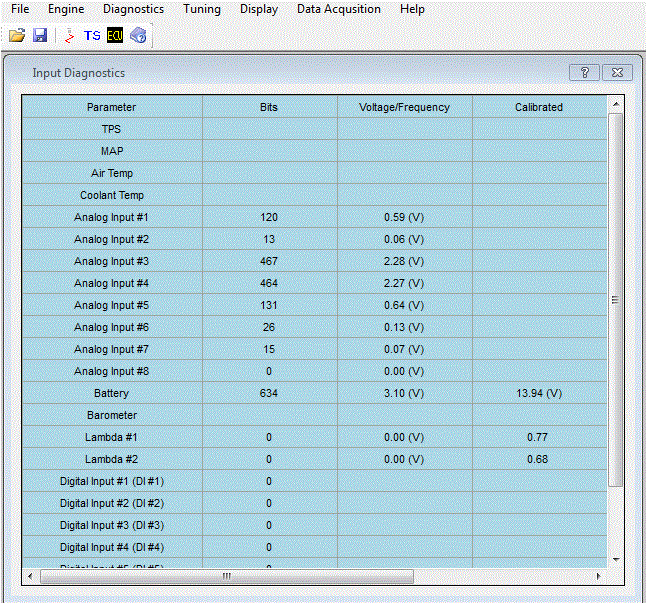Open file with the folder icon
This screenshot has height=604, width=647.
click(17, 35)
